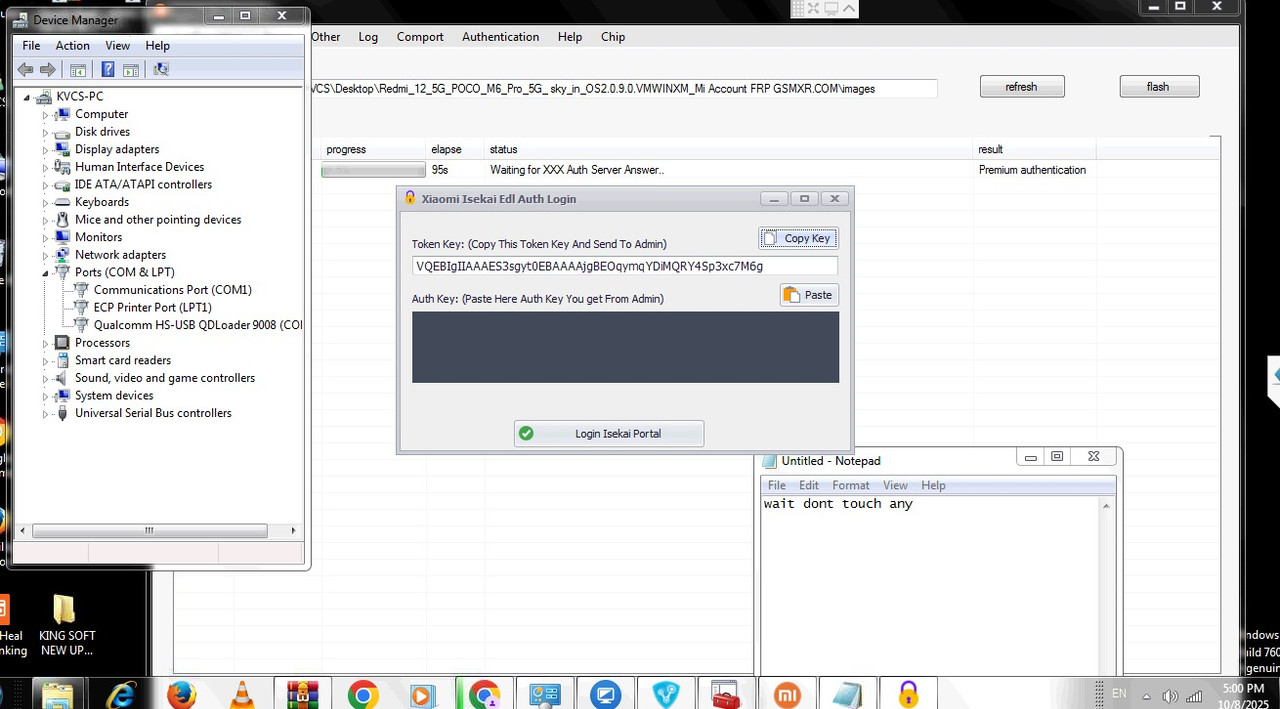Open the Notepad window title icon menu
This screenshot has width=1280, height=709.
point(769,461)
